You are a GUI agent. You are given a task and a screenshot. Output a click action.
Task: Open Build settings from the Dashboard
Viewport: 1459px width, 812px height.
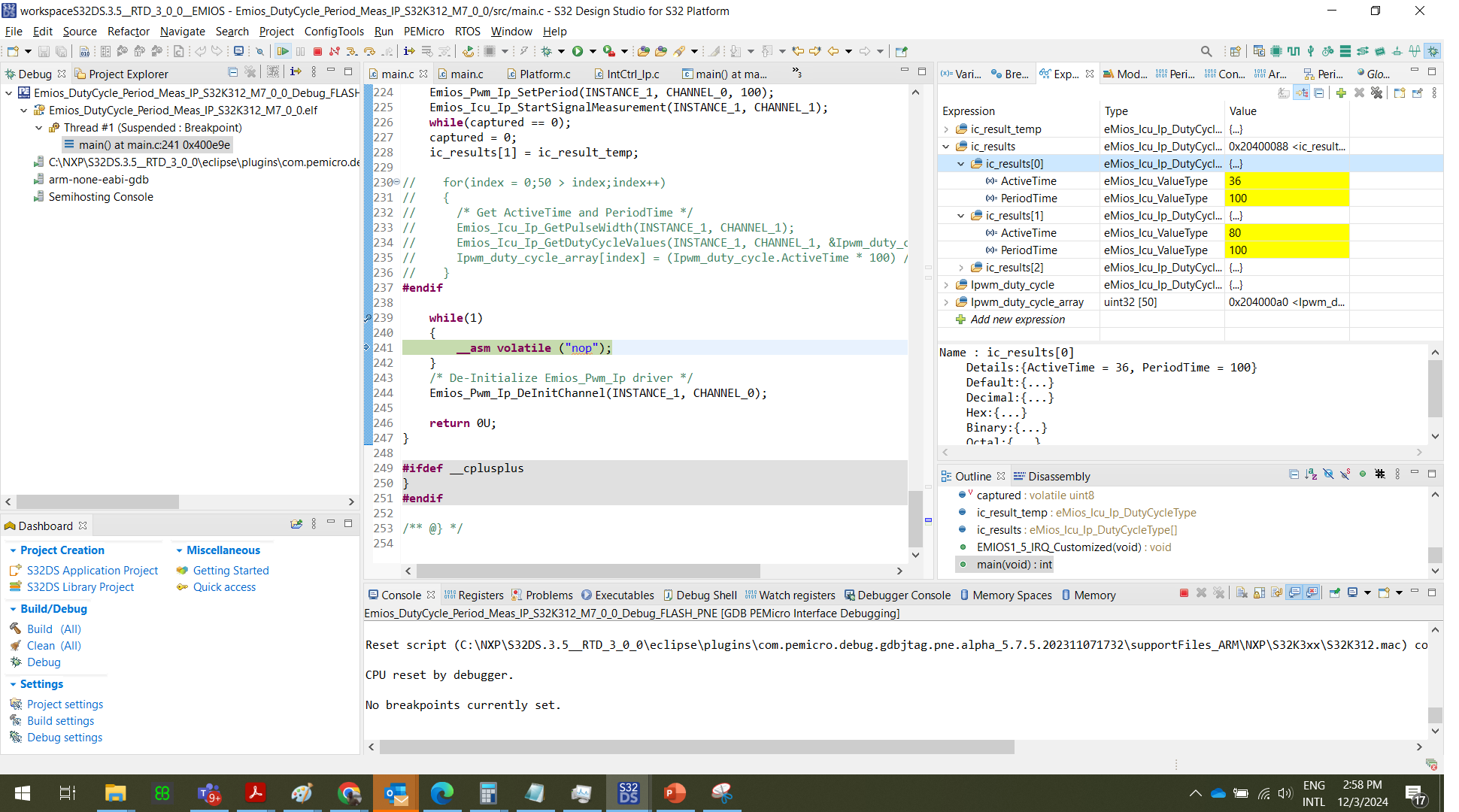[60, 720]
